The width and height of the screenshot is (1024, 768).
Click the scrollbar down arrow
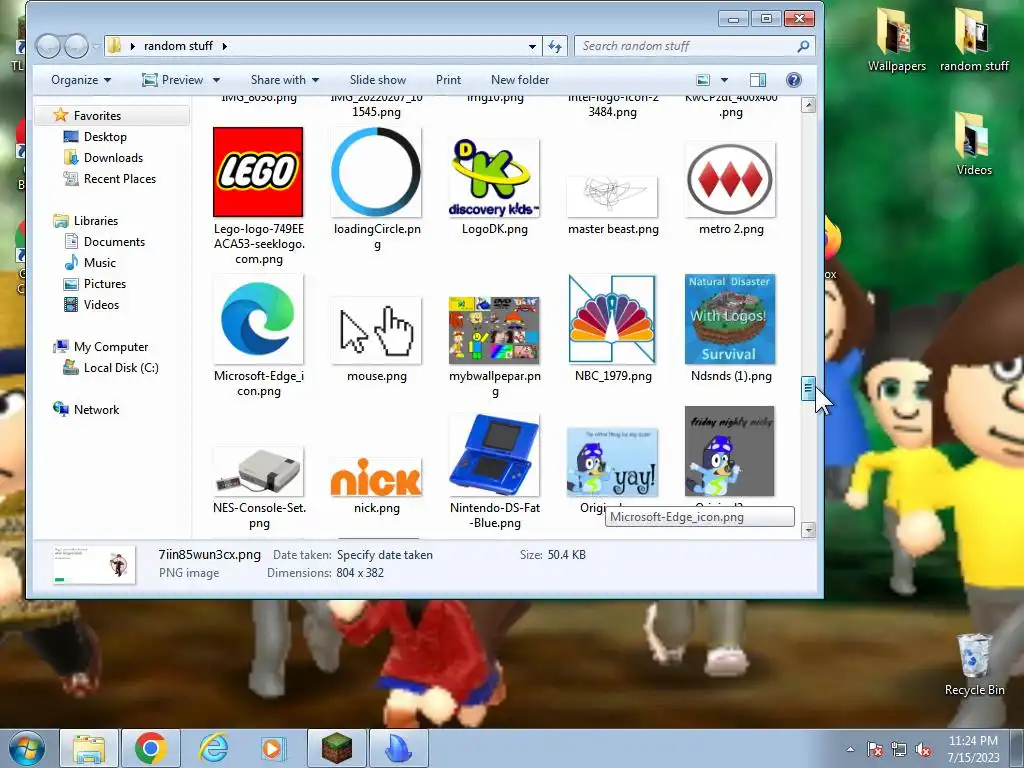coord(808,530)
